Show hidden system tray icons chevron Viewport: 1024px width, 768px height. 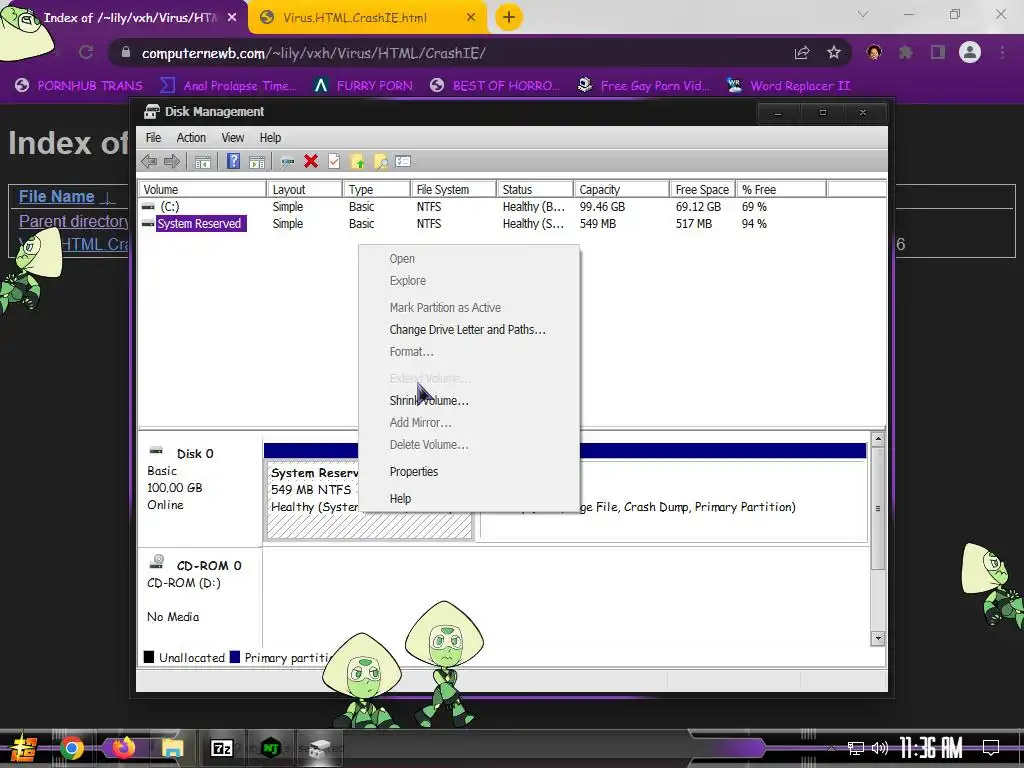[x=831, y=748]
